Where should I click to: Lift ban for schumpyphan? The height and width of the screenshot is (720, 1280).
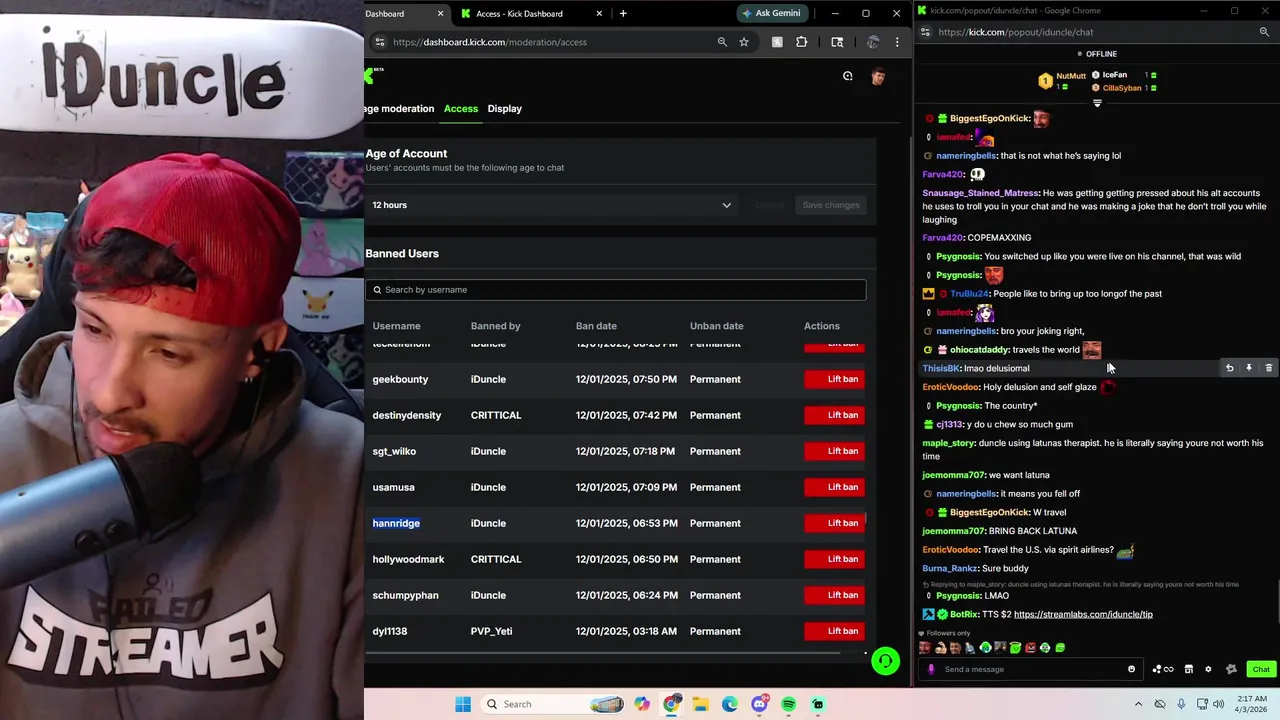tap(834, 595)
